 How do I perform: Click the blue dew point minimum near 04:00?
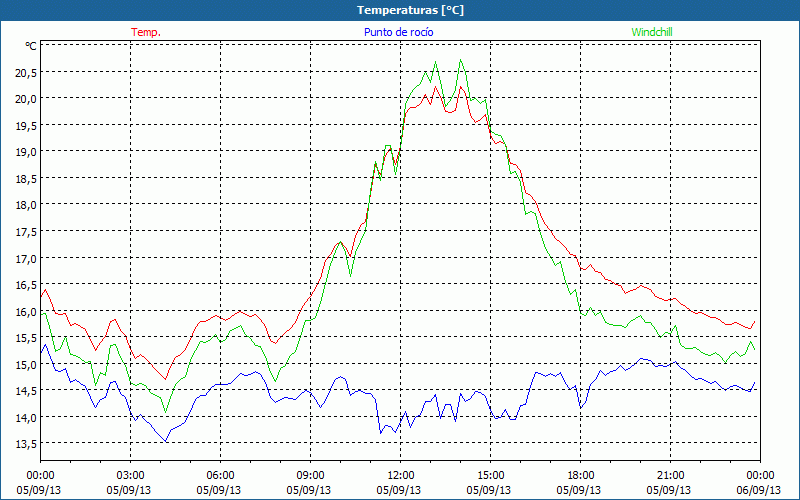coord(166,441)
